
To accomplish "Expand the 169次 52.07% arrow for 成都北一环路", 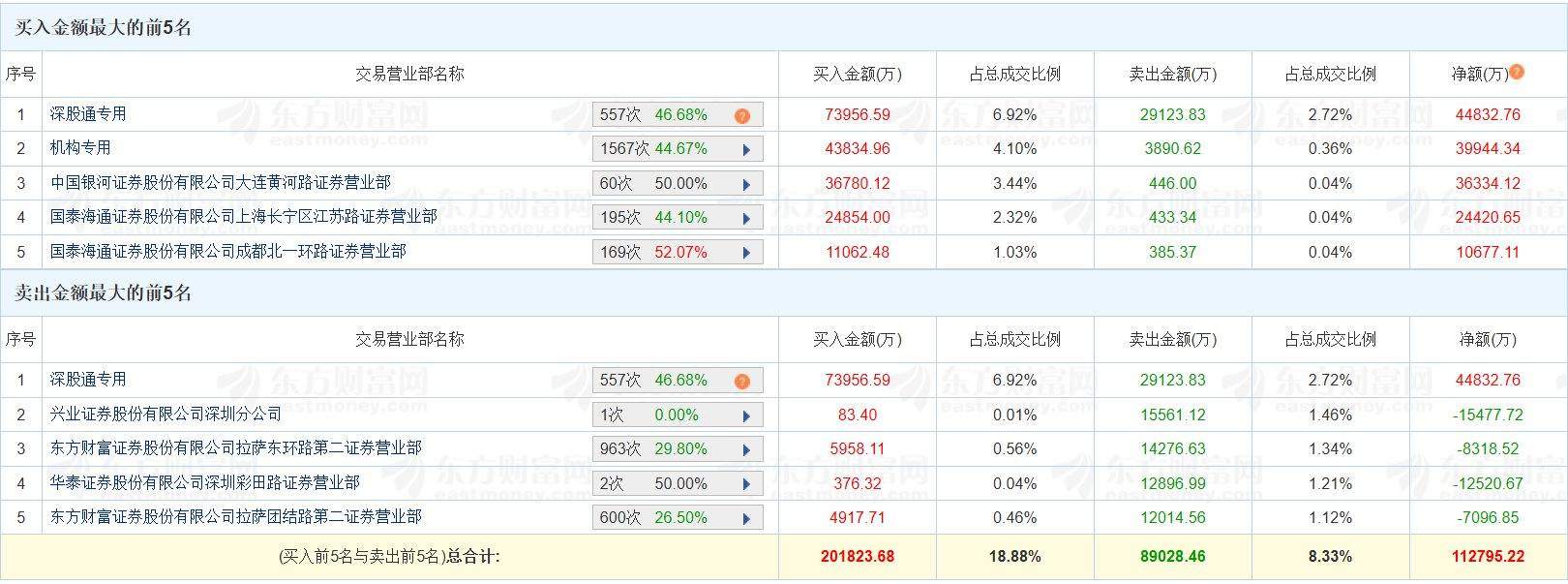I will [746, 253].
